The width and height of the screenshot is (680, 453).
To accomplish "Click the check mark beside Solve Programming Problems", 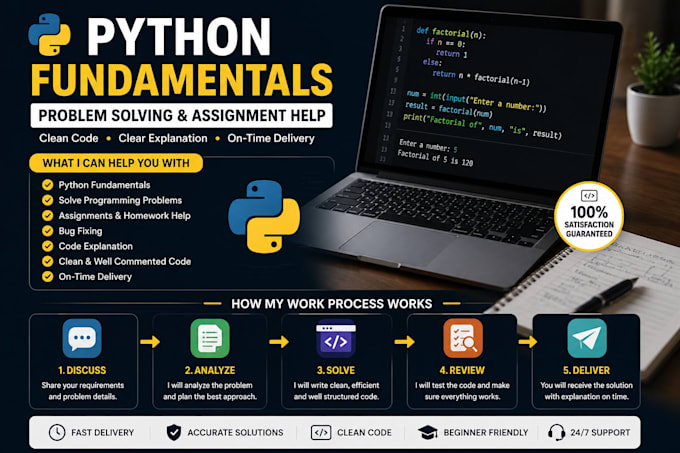I will (47, 200).
